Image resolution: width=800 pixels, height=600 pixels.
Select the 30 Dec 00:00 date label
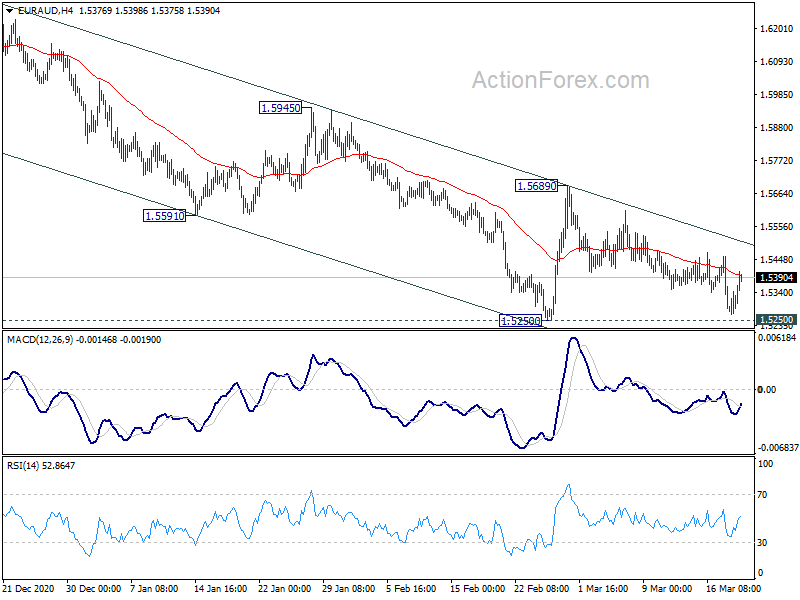pos(93,588)
